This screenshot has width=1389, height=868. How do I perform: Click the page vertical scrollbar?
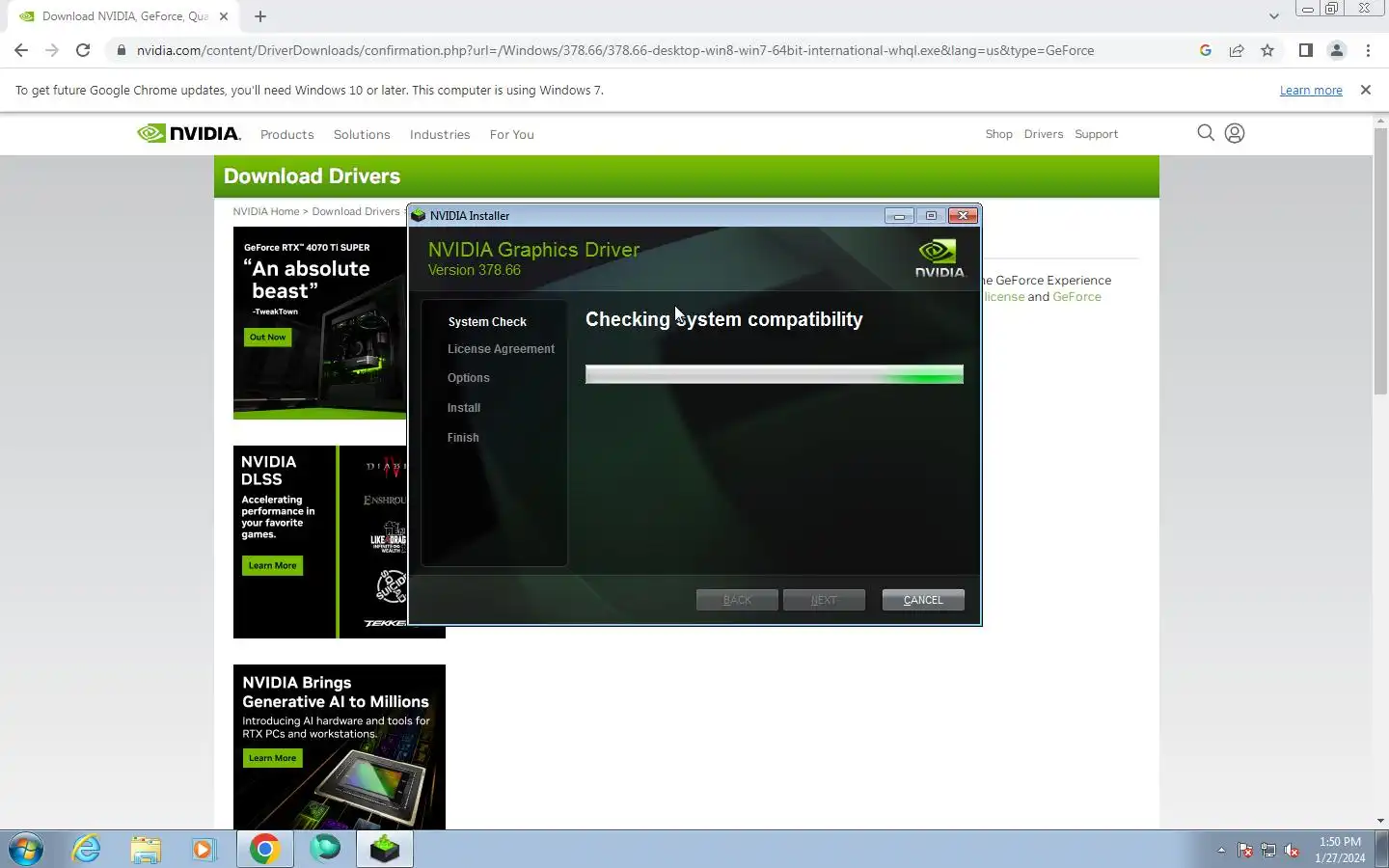pos(1380,260)
